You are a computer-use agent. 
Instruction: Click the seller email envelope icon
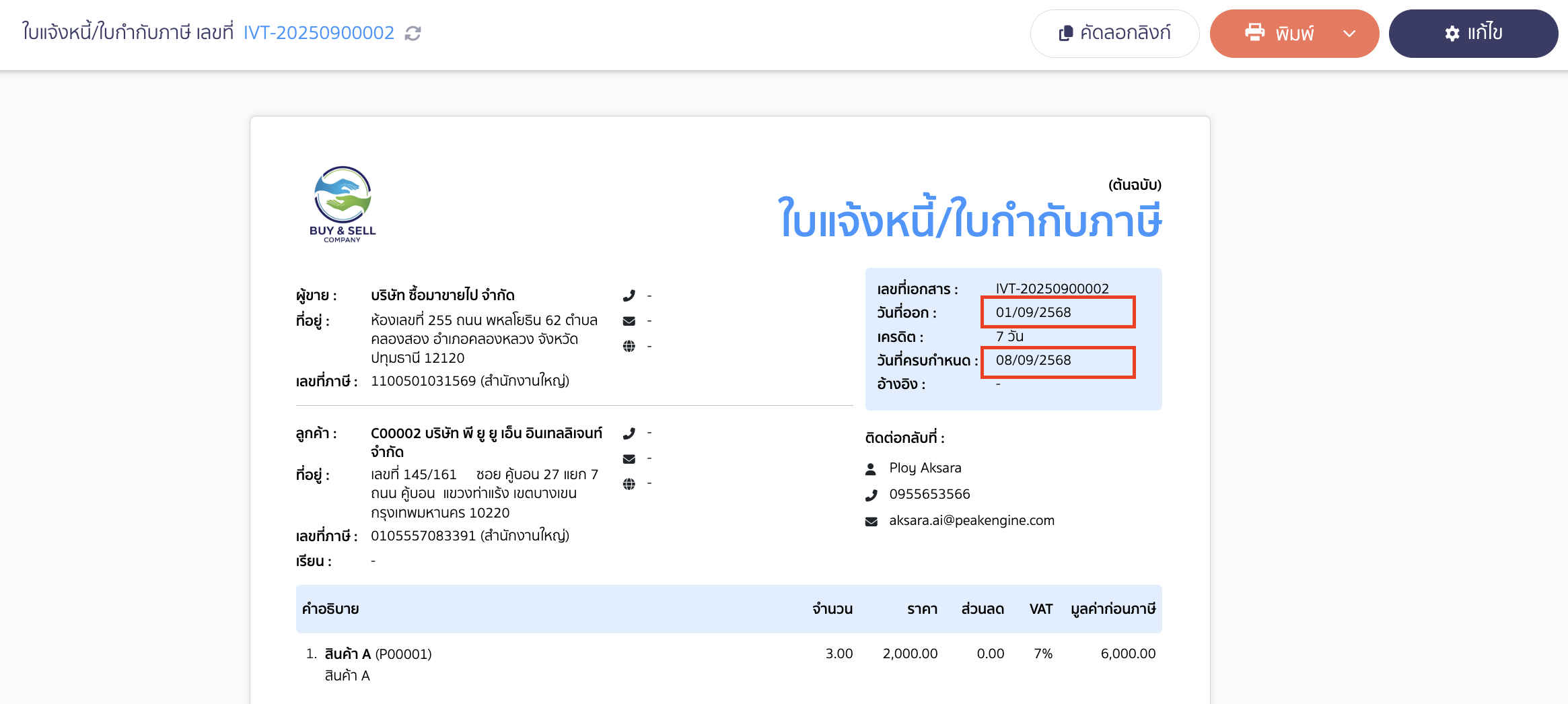629,321
